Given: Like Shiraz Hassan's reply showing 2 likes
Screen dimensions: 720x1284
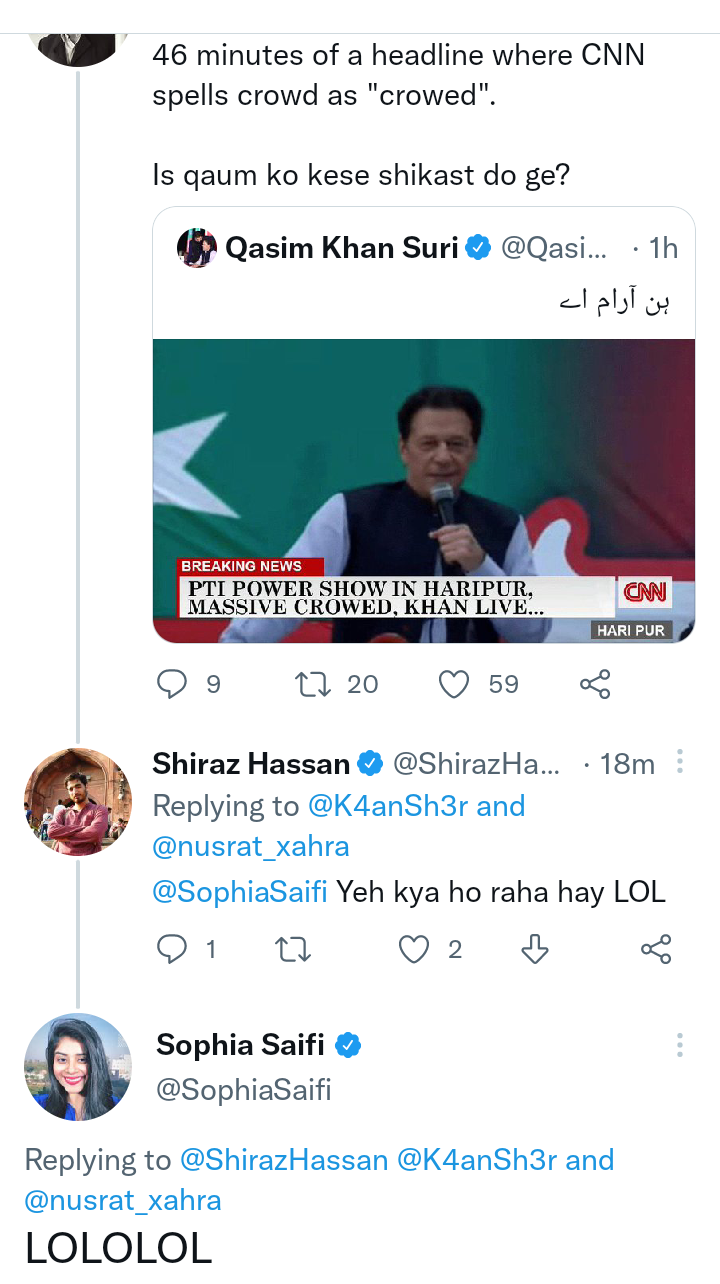Looking at the screenshot, I should tap(413, 949).
